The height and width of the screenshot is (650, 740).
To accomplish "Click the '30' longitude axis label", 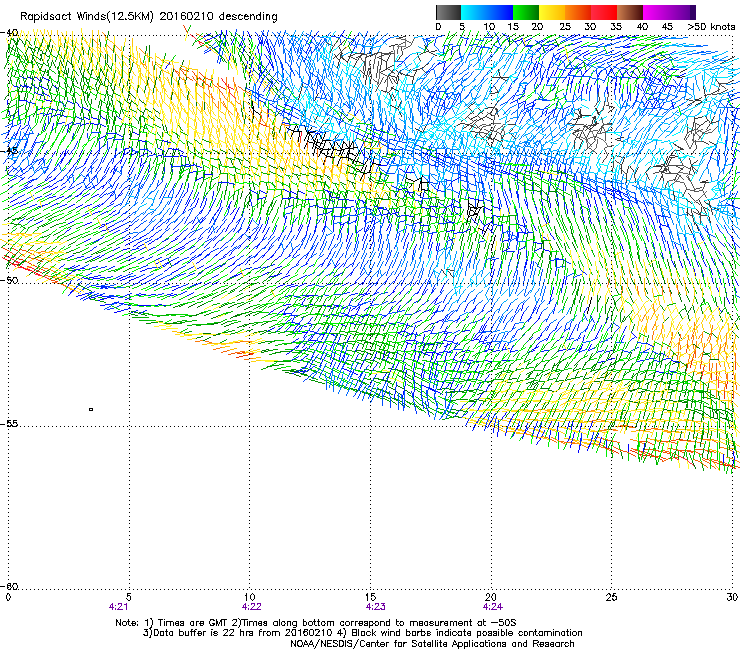I will pyautogui.click(x=732, y=597).
